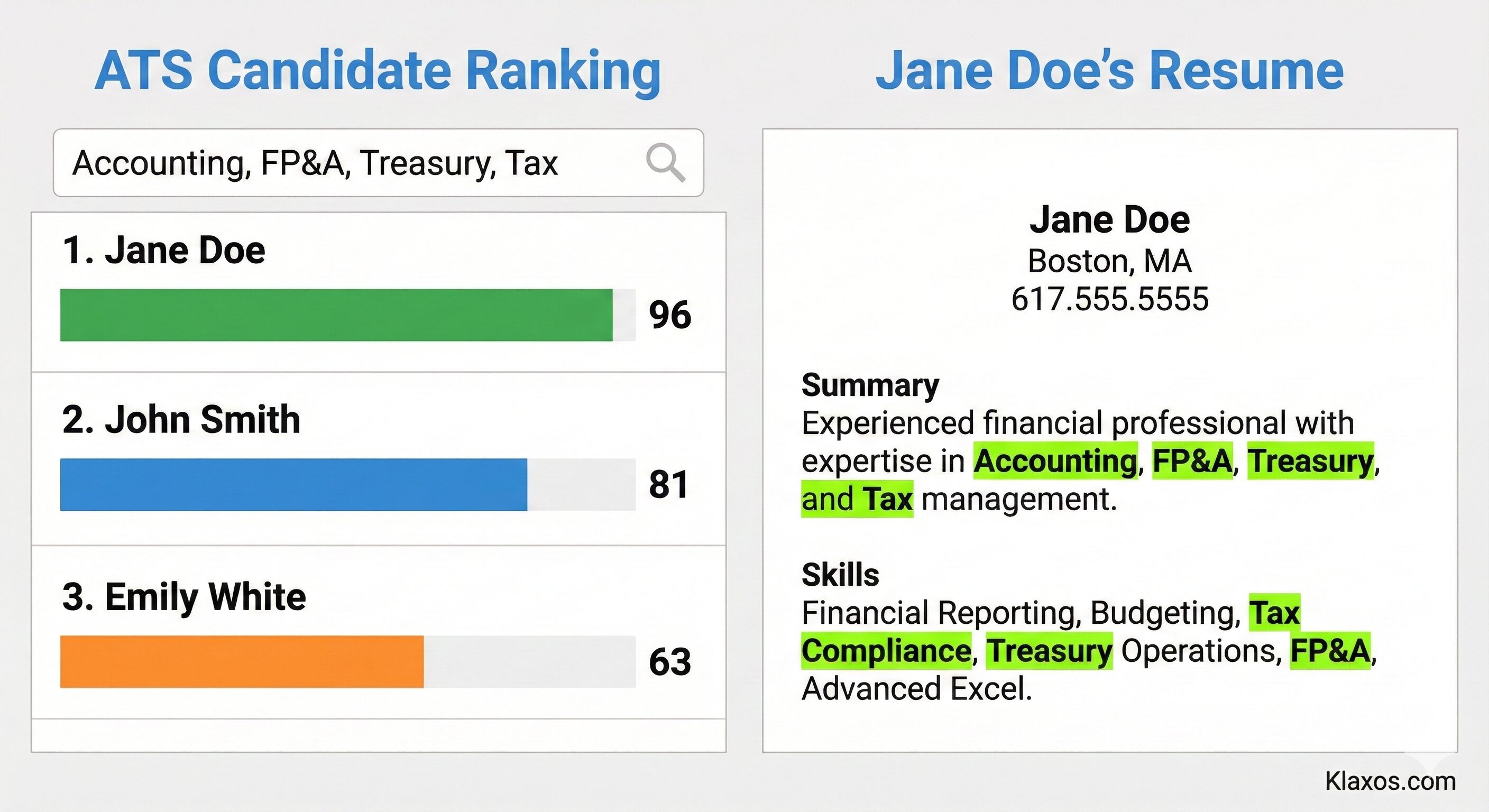Click Jane Doe's green score bar
Image resolution: width=1489 pixels, height=812 pixels.
pyautogui.click(x=336, y=315)
